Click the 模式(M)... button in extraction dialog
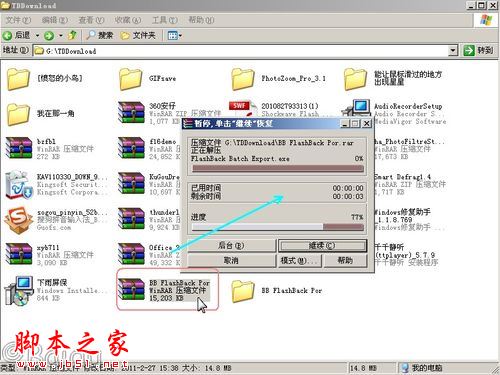500x375 pixels. click(x=300, y=261)
